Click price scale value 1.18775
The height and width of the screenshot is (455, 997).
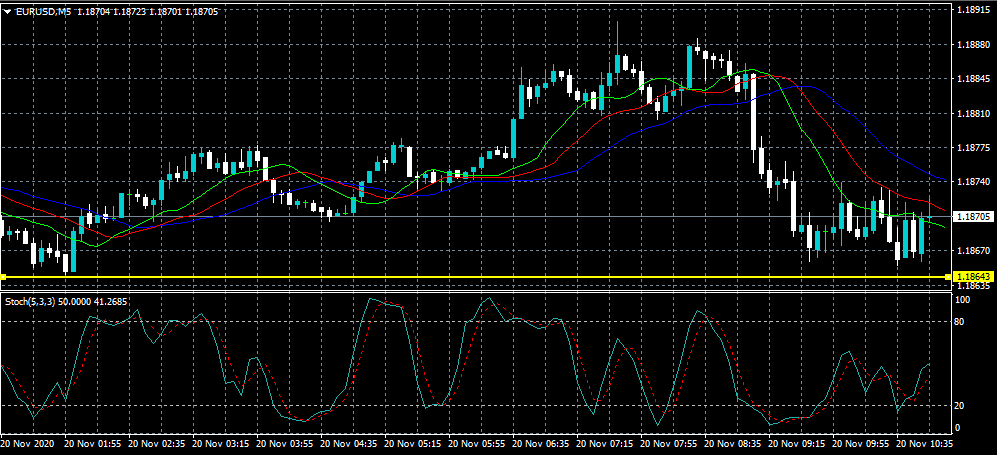pos(975,147)
